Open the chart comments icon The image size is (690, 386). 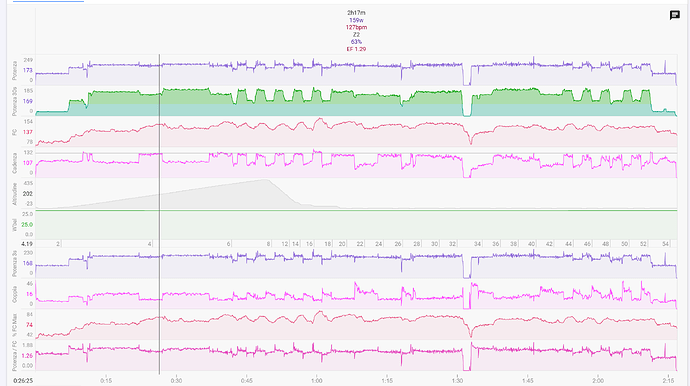click(x=674, y=15)
